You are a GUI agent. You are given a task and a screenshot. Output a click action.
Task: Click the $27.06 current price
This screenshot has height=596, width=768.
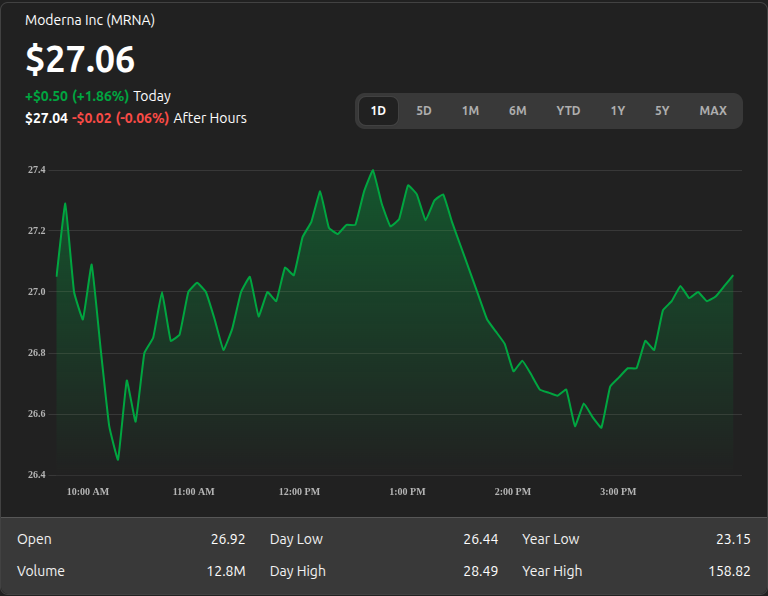click(80, 59)
